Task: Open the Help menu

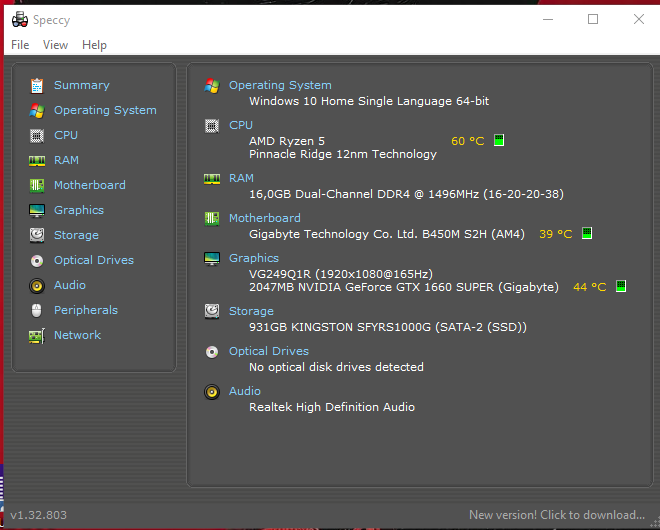Action: point(94,45)
